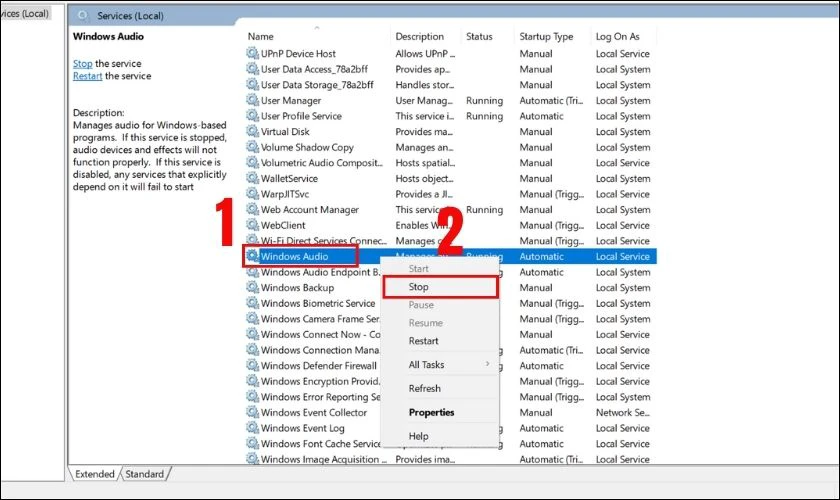The height and width of the screenshot is (500, 840).
Task: Select the Windows Biometric Service name
Action: (318, 303)
